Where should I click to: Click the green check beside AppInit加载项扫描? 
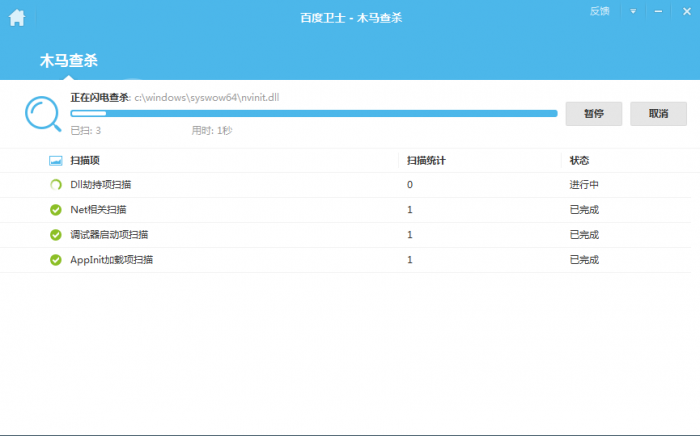(x=56, y=260)
